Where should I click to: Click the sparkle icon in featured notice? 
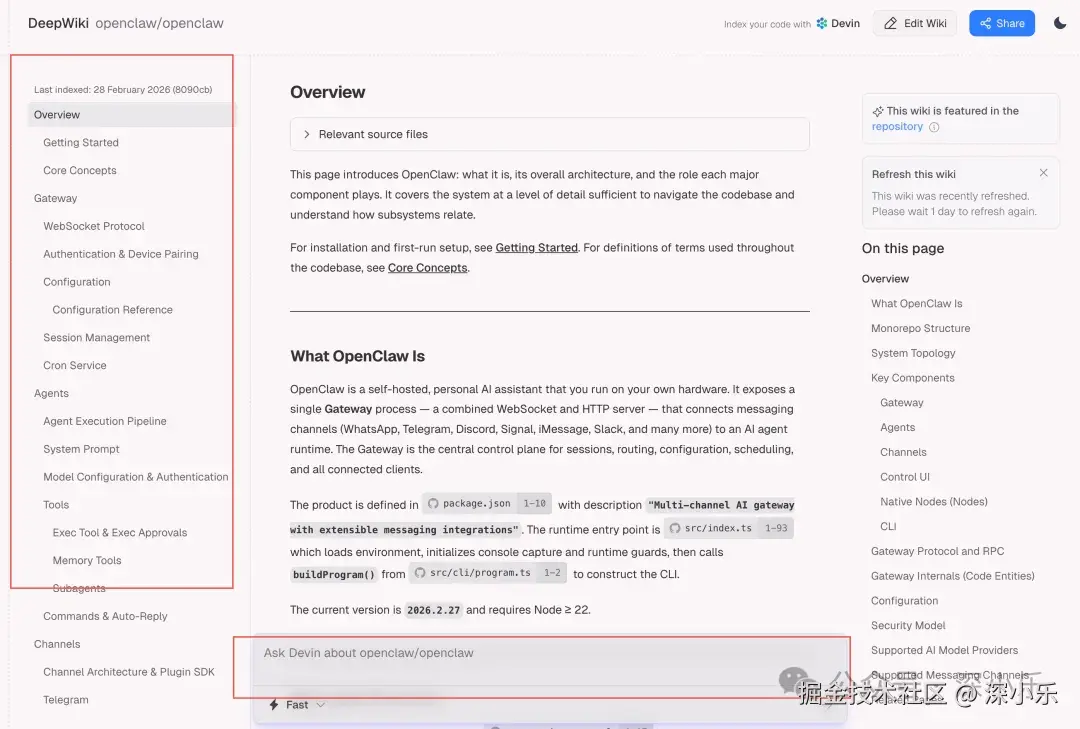[x=878, y=112]
